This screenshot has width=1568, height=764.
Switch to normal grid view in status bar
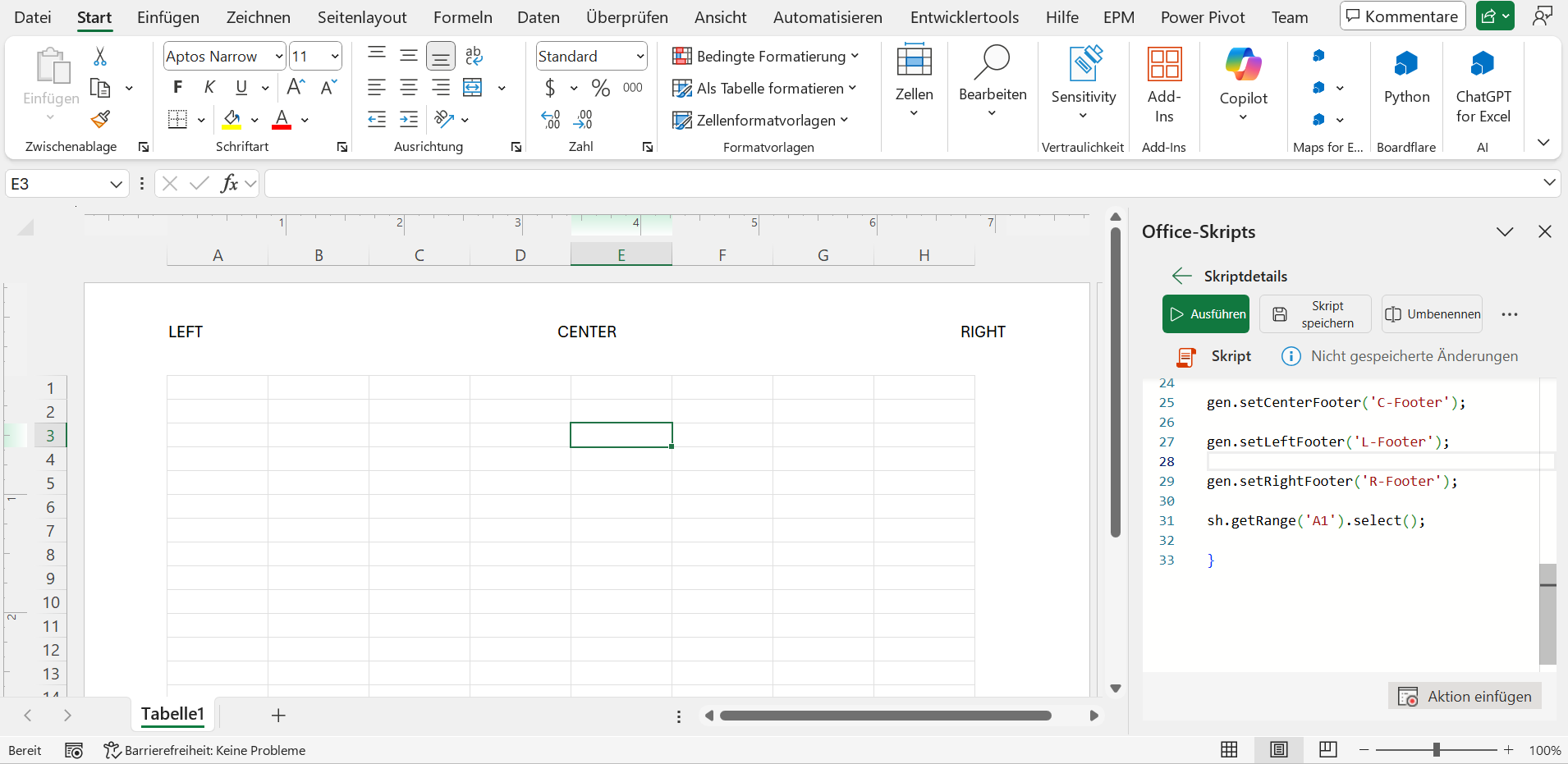1229,749
